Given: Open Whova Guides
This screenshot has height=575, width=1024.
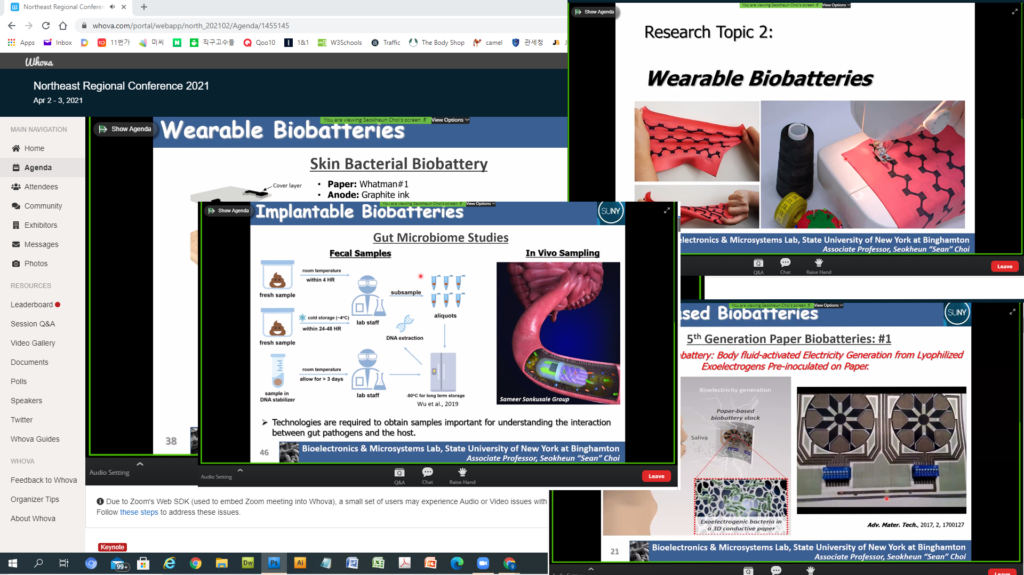Looking at the screenshot, I should click(x=35, y=439).
